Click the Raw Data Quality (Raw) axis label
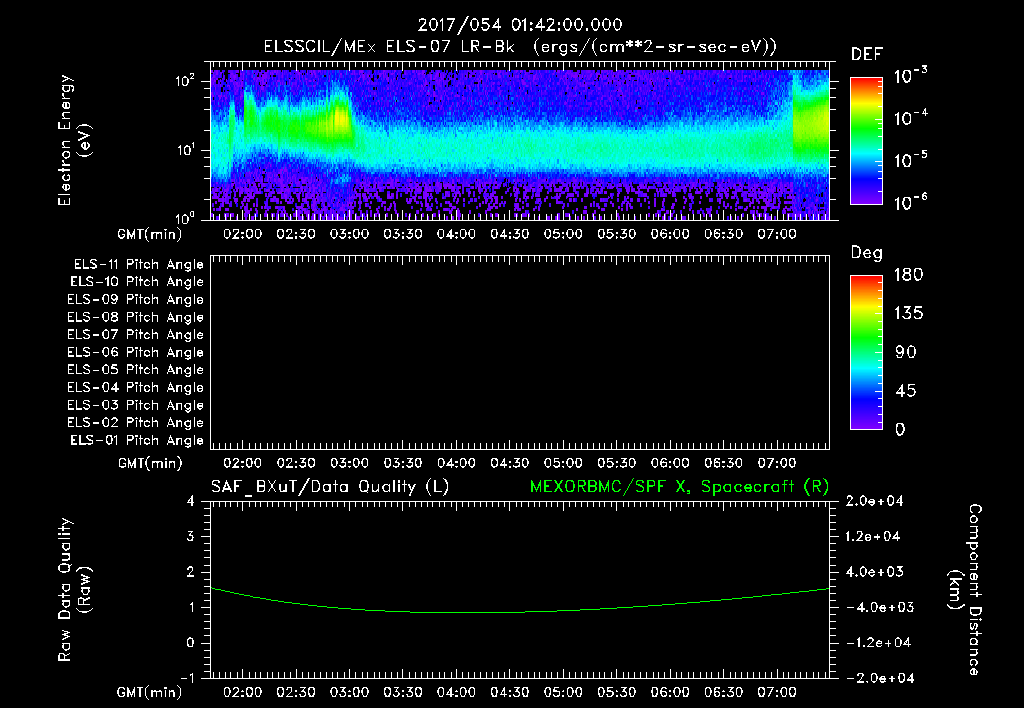 point(74,590)
